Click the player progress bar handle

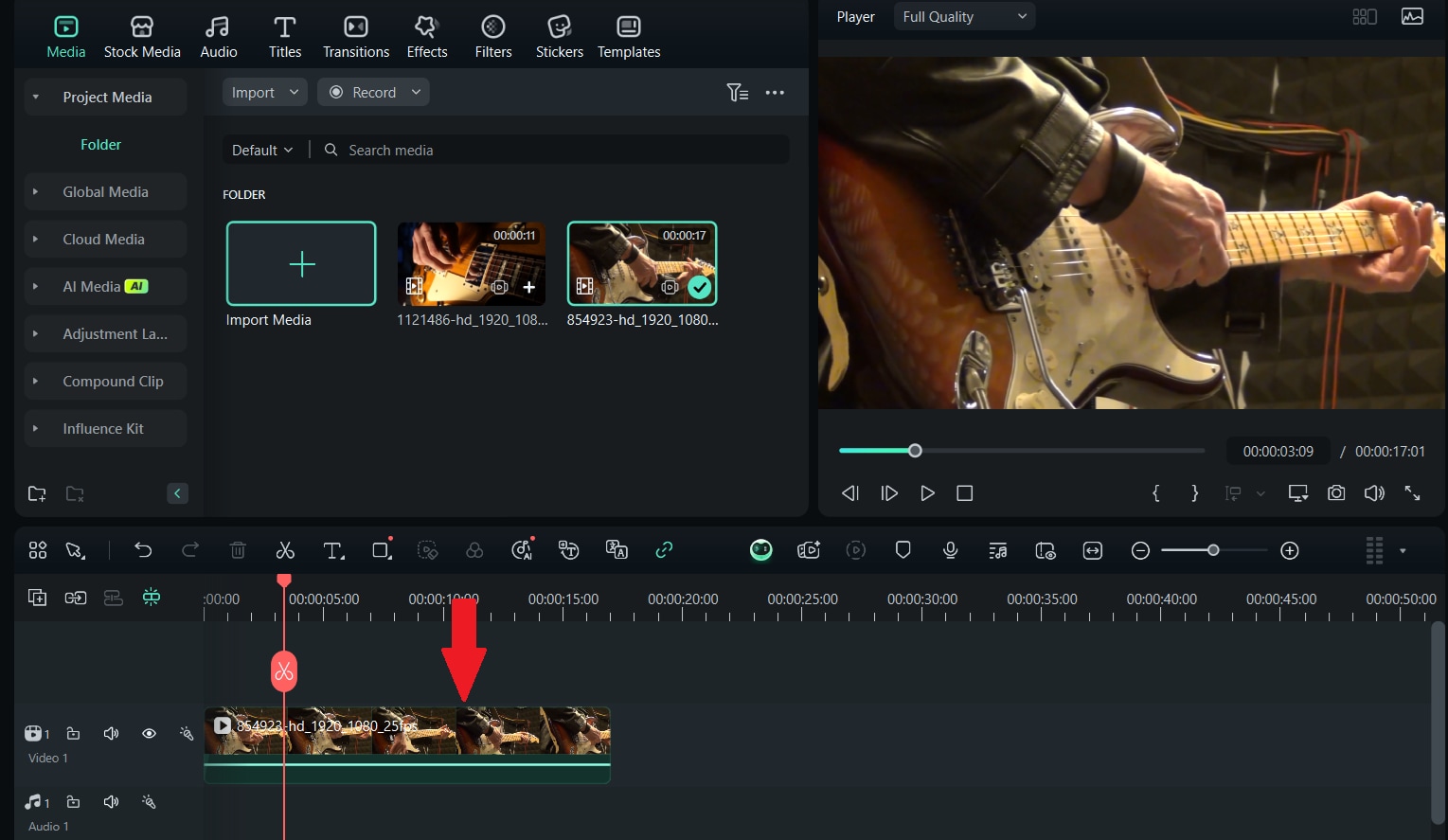[x=915, y=451]
